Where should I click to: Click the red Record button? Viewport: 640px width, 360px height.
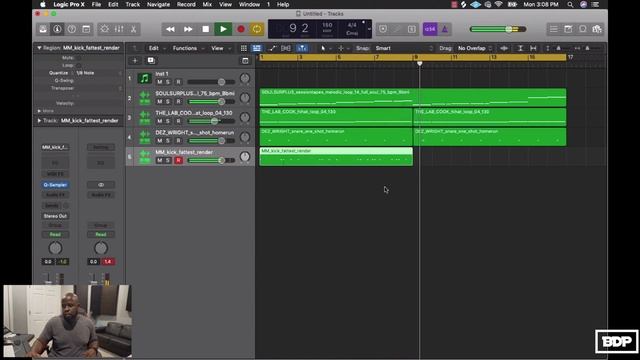click(x=240, y=29)
